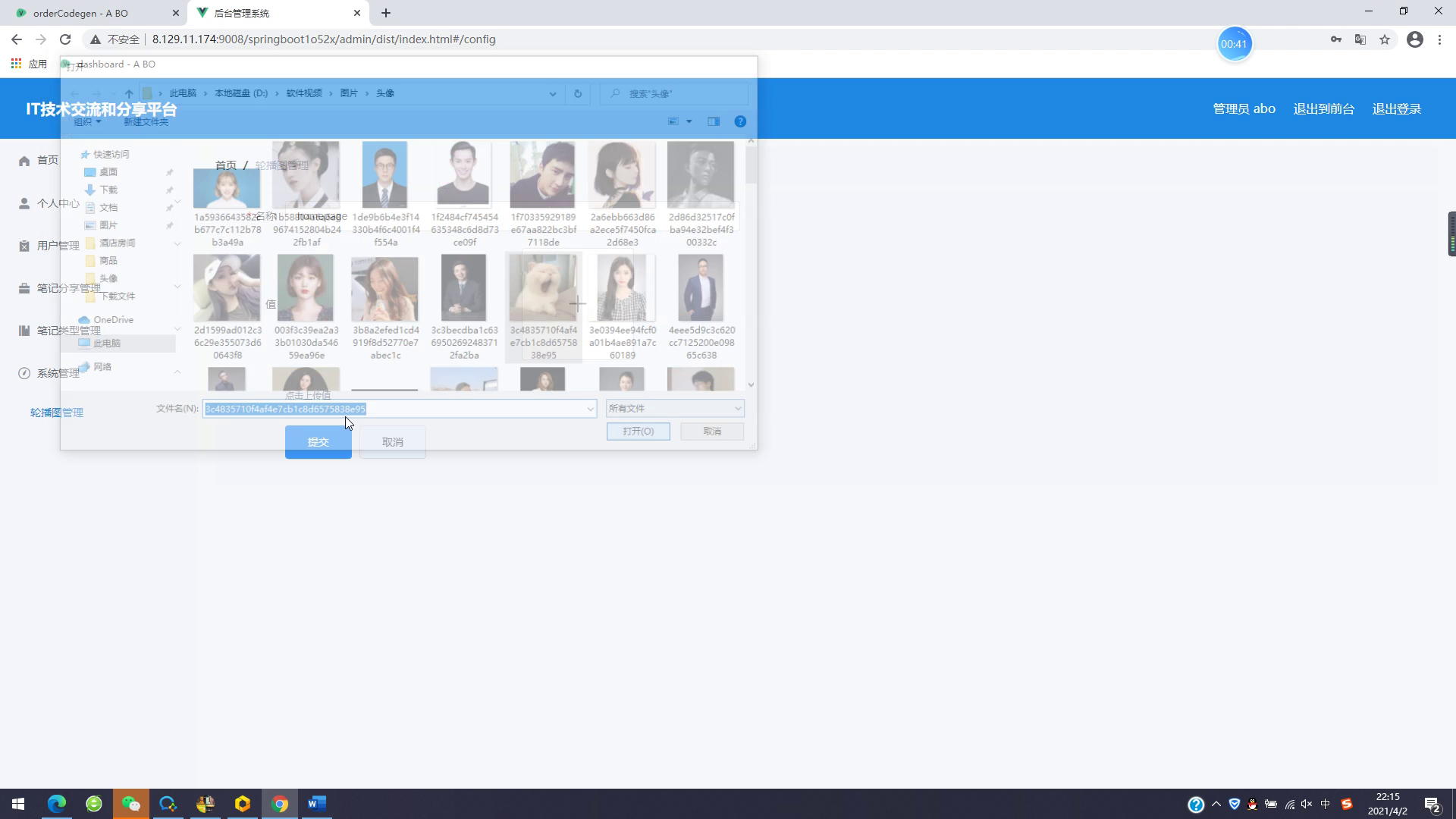The height and width of the screenshot is (819, 1456).
Task: Select 下载 in the file dialog tree
Action: pyautogui.click(x=108, y=190)
